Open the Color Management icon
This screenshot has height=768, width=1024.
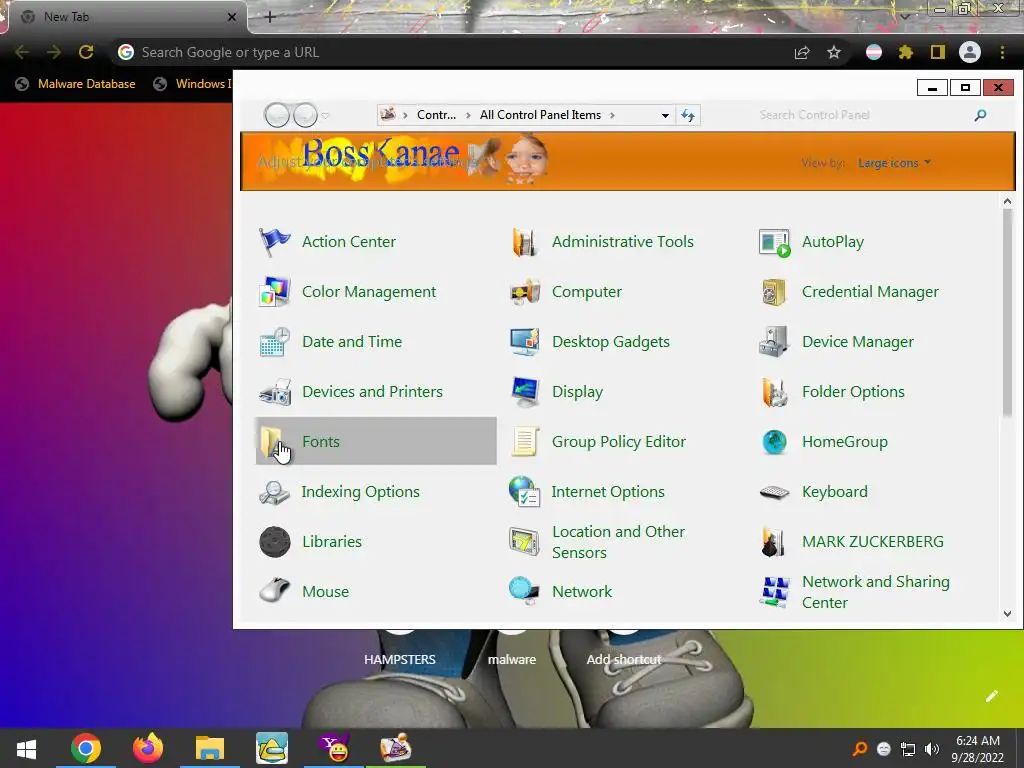pyautogui.click(x=274, y=292)
